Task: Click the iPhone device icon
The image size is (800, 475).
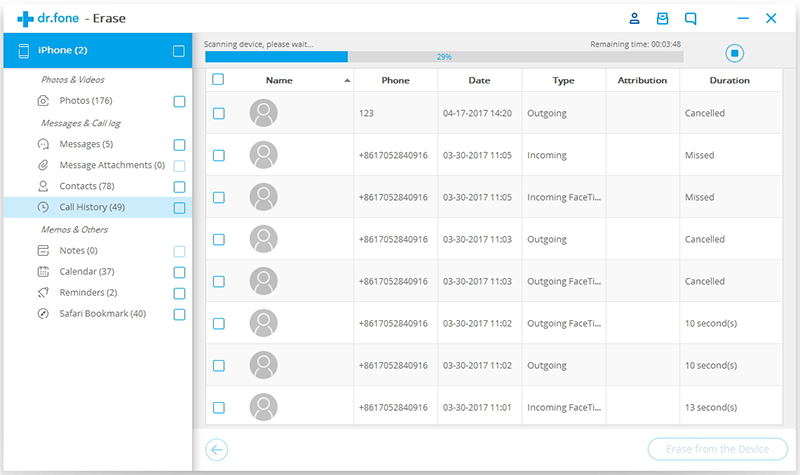Action: coord(23,51)
